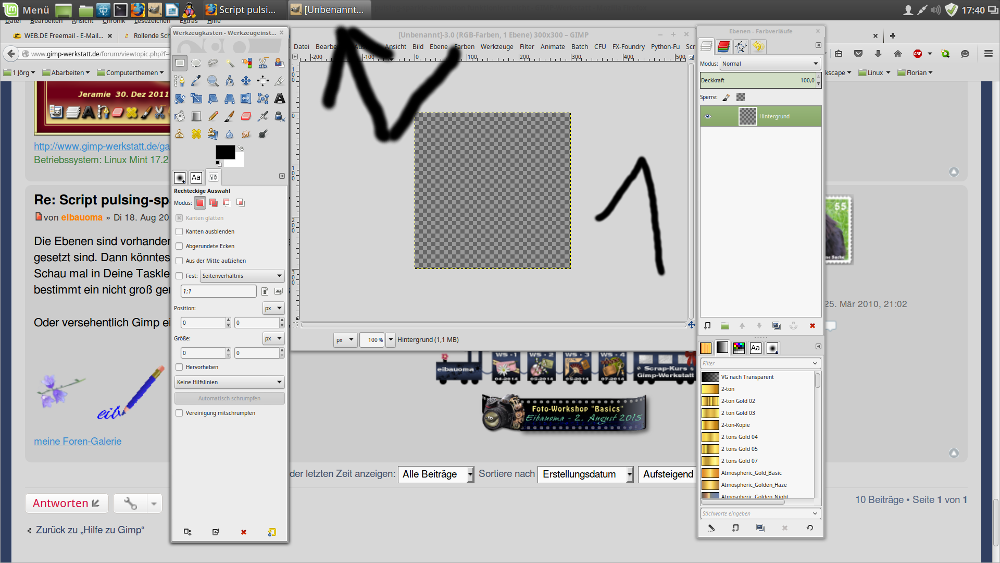Open the Seitenverhältnis dropdown

coord(242,276)
